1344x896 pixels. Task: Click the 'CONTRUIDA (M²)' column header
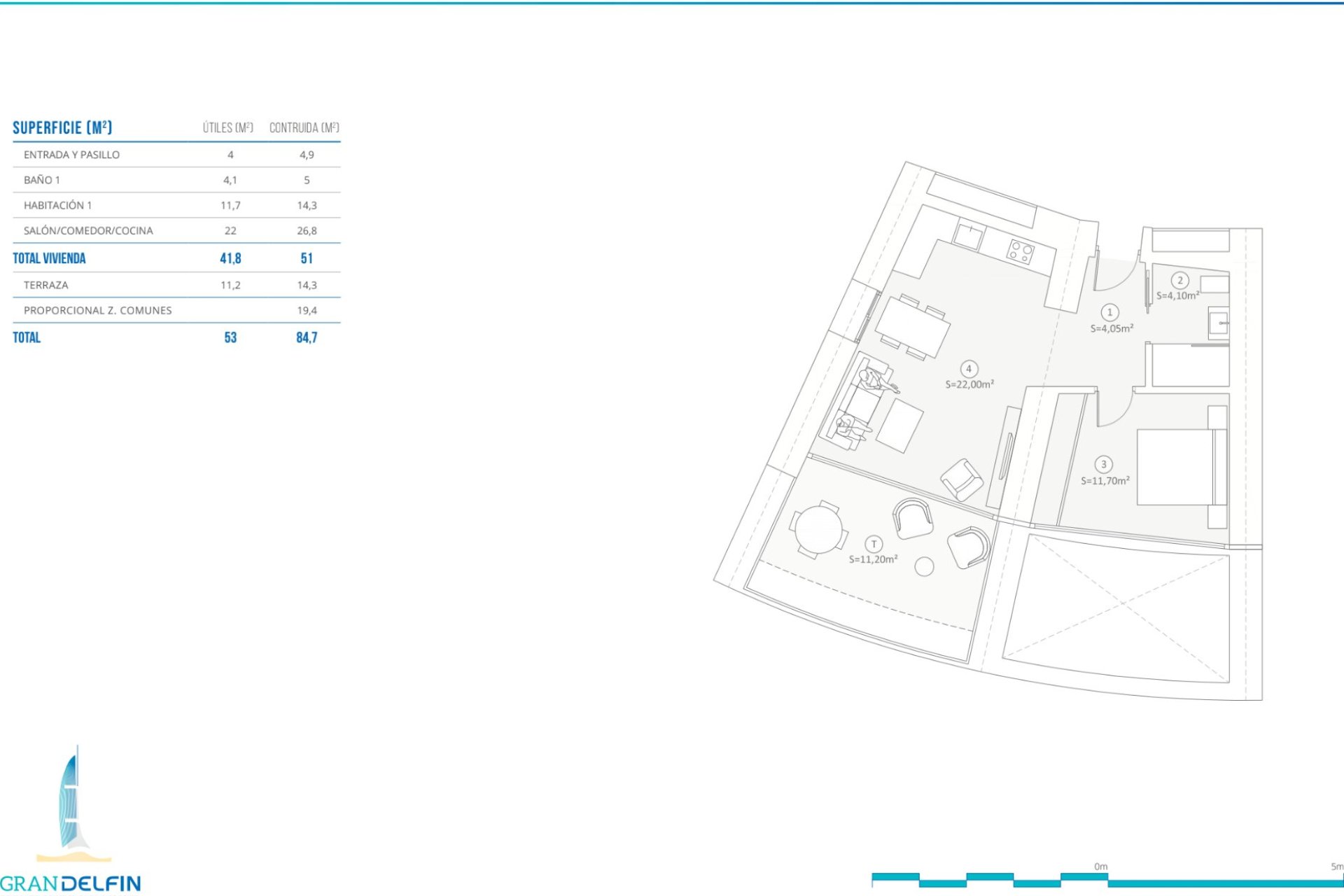coord(304,127)
